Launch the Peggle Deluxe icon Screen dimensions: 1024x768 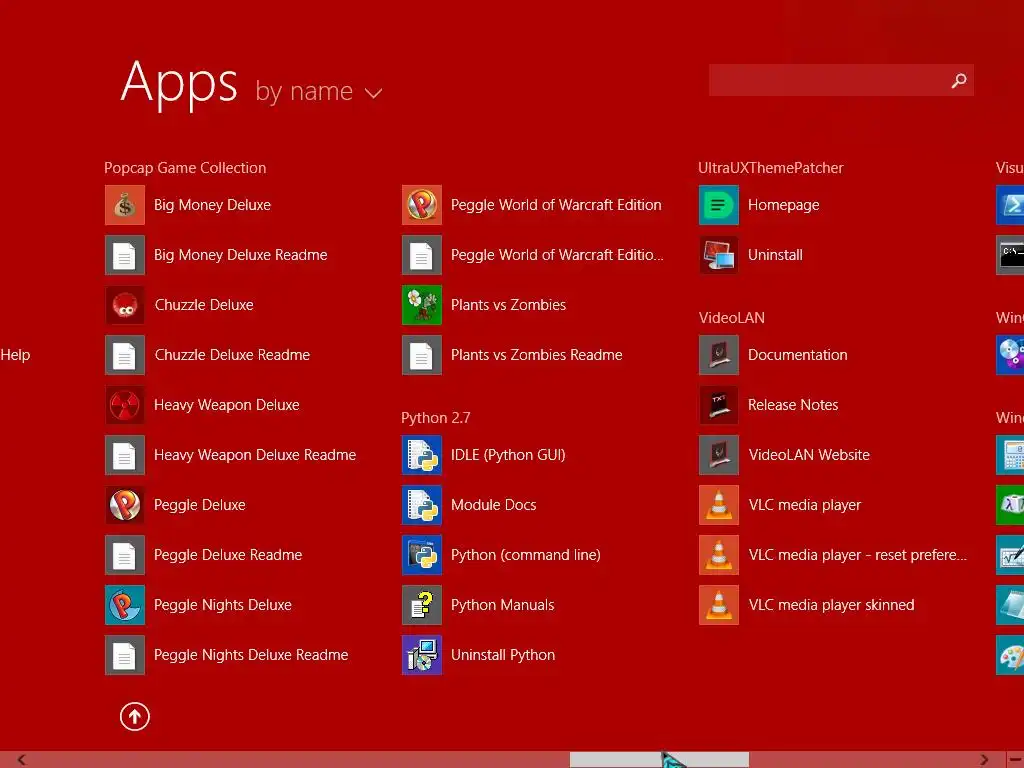(x=125, y=505)
